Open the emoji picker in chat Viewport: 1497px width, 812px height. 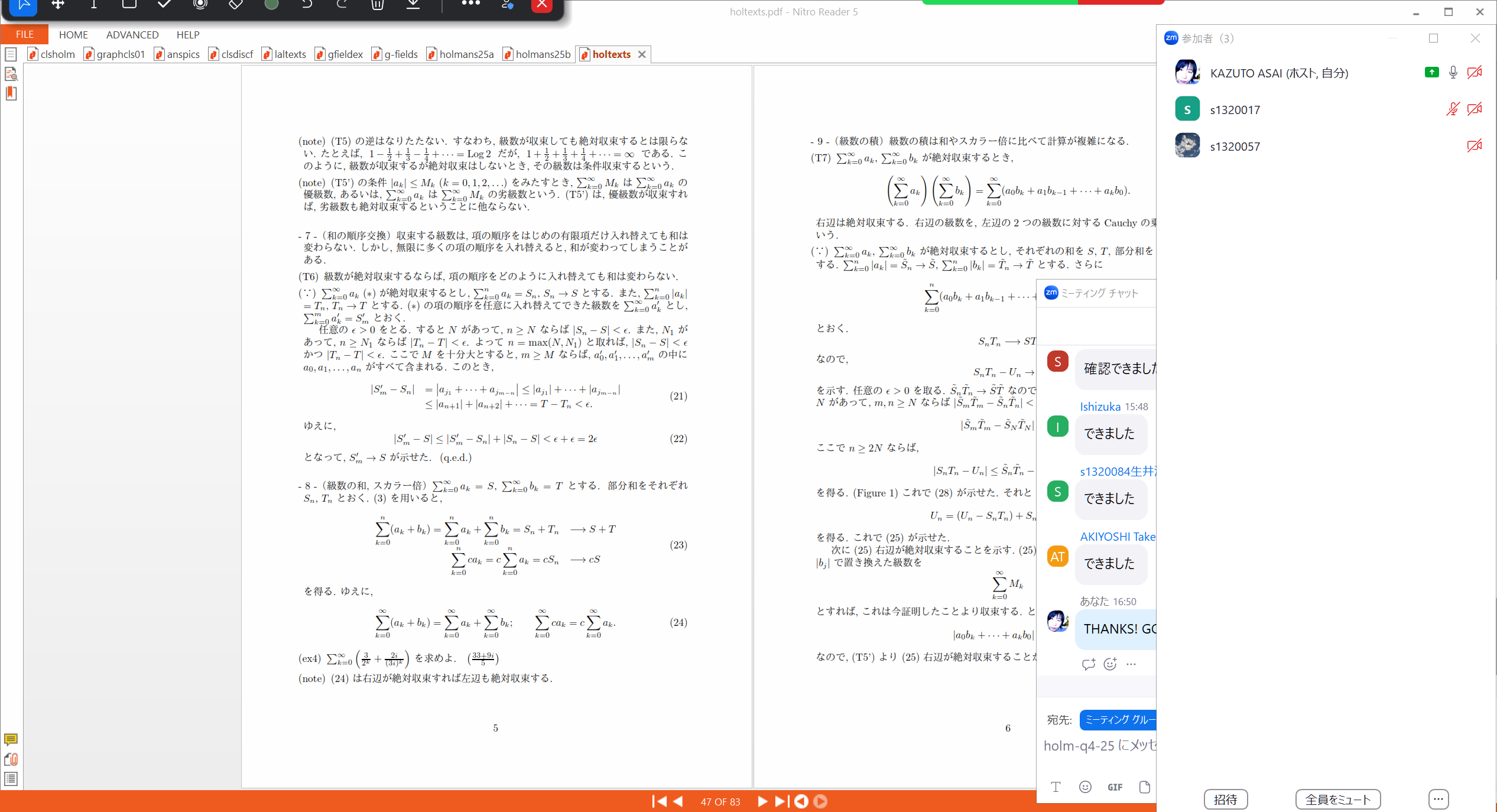pyautogui.click(x=1085, y=787)
